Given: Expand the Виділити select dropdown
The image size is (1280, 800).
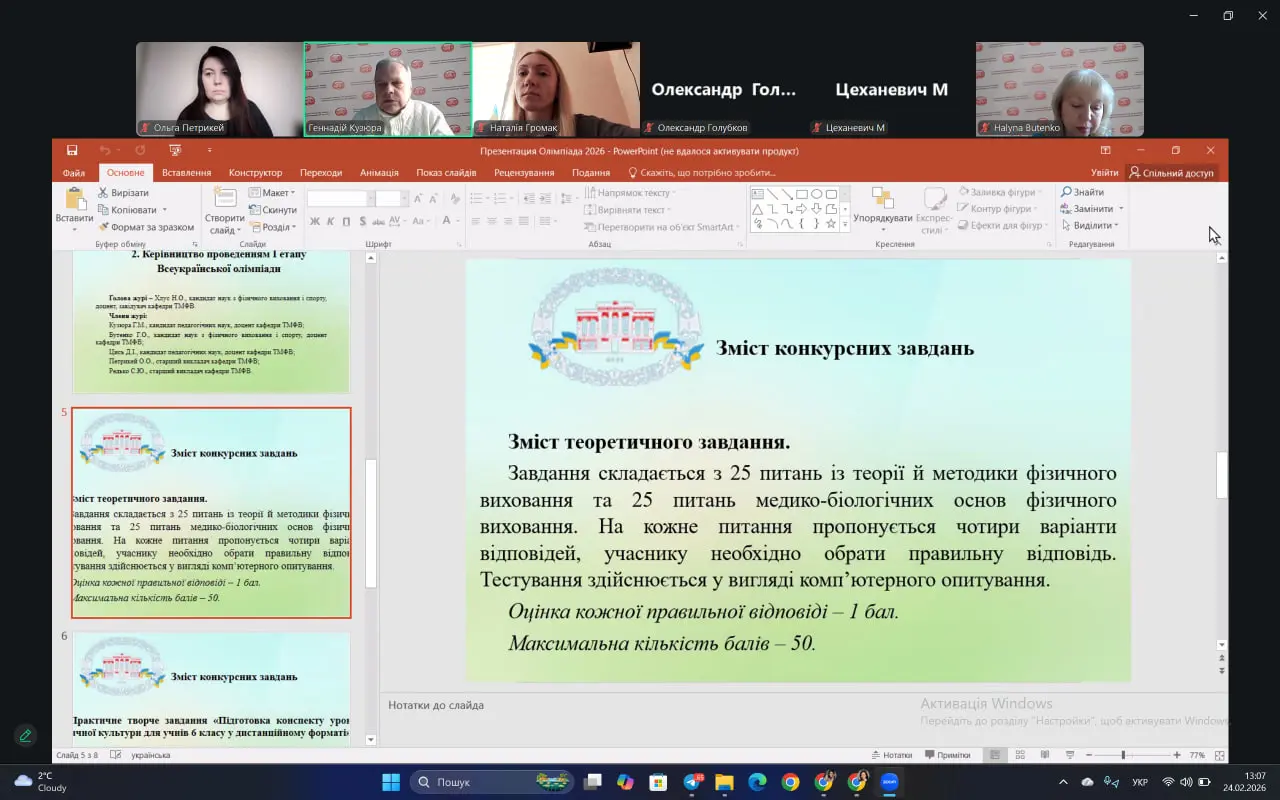Looking at the screenshot, I should pyautogui.click(x=1090, y=225).
